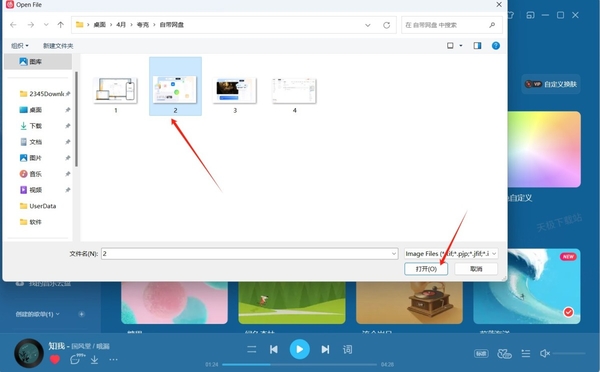The width and height of the screenshot is (600, 372).
Task: Choose the rainbow gradient custom color swatch
Action: coord(545,149)
